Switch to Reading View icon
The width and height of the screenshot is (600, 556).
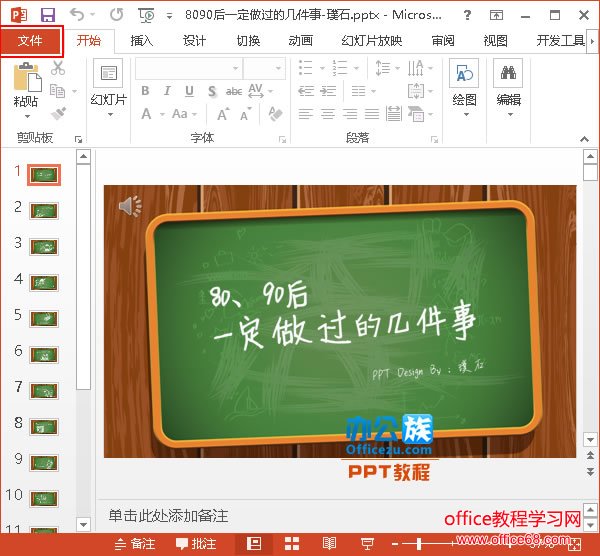click(x=329, y=543)
